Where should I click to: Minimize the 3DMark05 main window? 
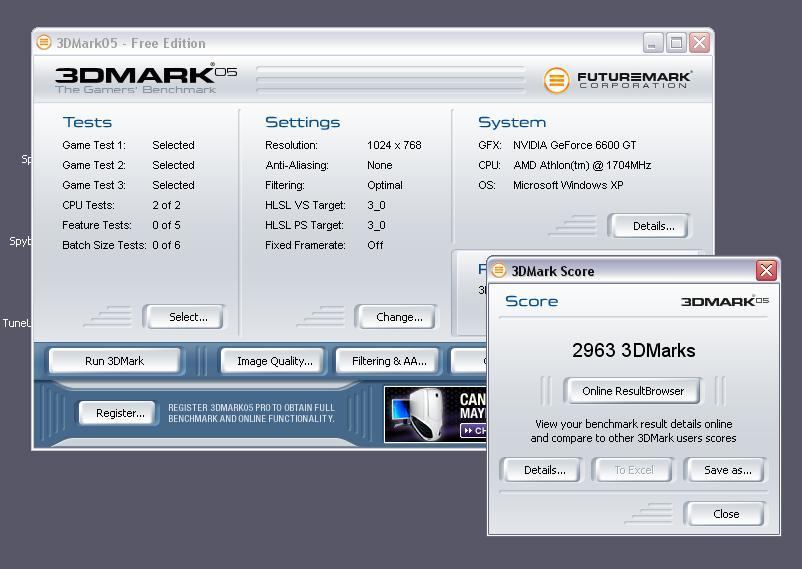point(653,43)
